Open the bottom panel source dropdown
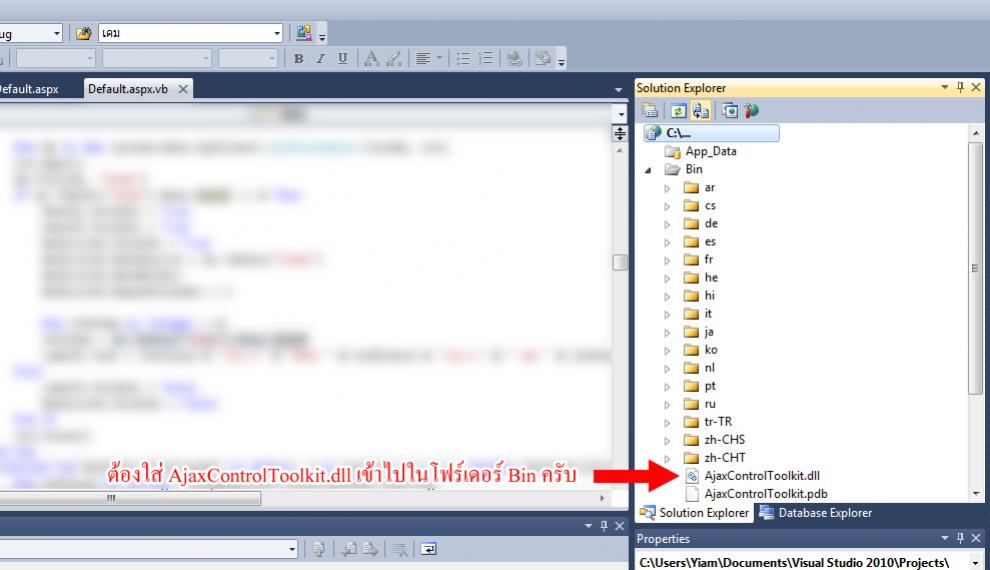The width and height of the screenshot is (990, 570). coord(292,549)
